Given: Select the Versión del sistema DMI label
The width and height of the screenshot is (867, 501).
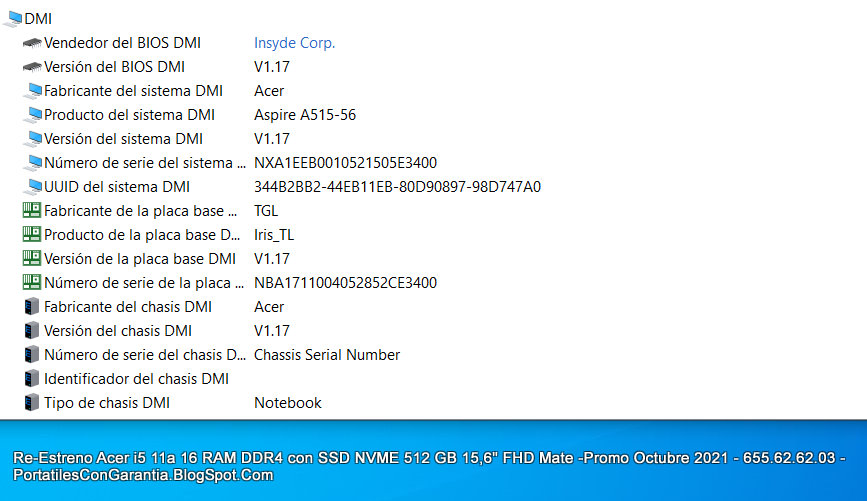Looking at the screenshot, I should (x=123, y=139).
